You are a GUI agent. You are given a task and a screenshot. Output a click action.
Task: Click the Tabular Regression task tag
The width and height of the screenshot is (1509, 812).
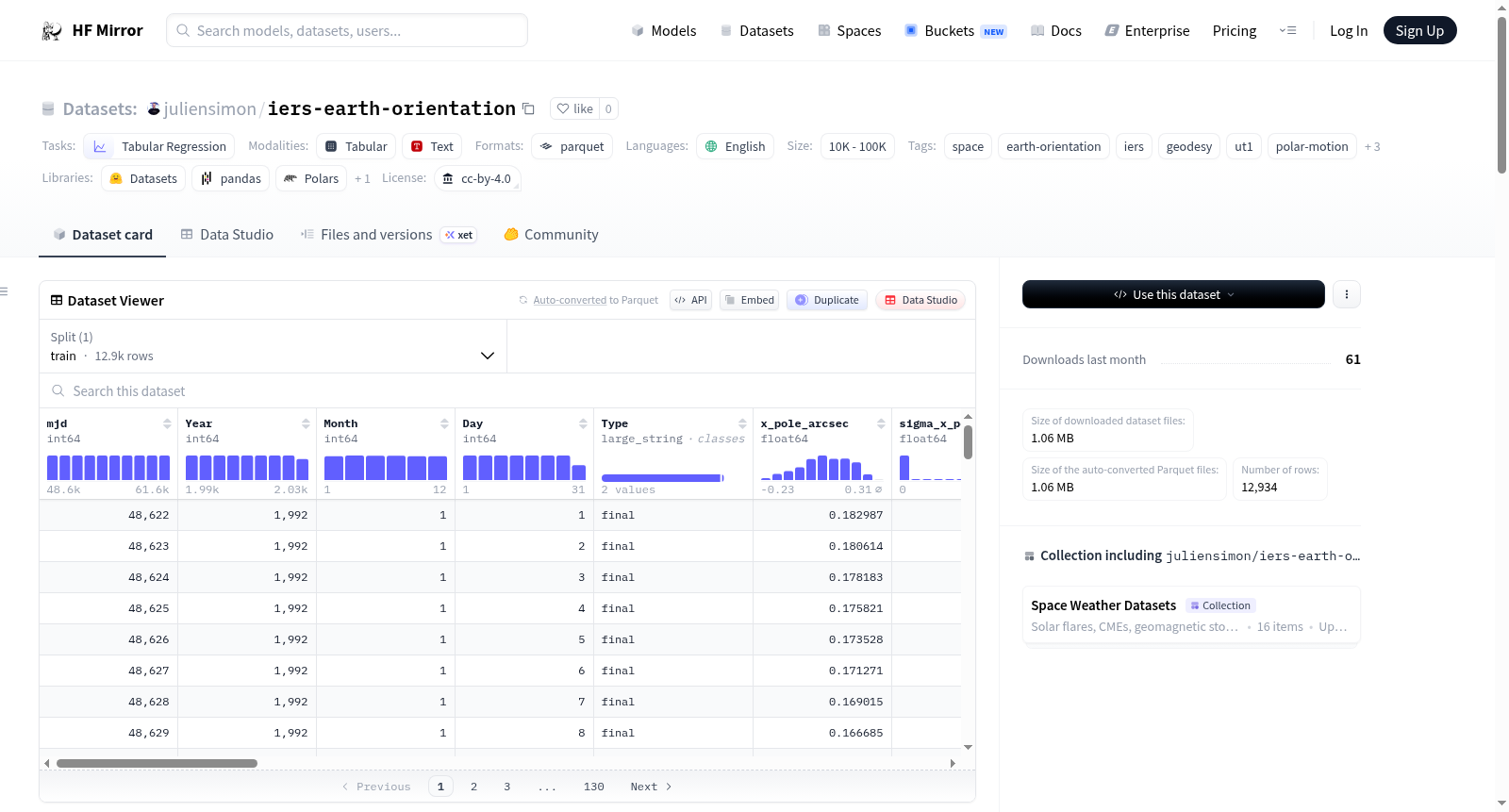[159, 146]
